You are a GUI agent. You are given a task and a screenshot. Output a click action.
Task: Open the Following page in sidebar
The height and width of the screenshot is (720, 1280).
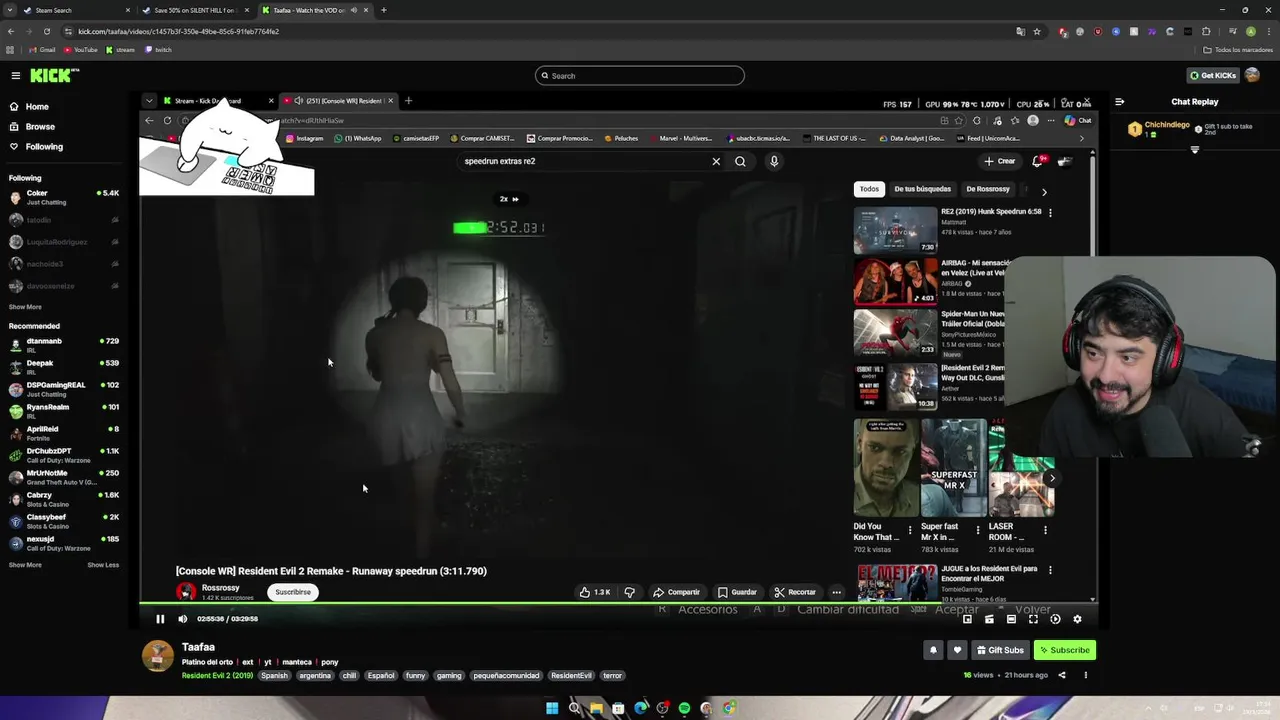click(x=43, y=146)
